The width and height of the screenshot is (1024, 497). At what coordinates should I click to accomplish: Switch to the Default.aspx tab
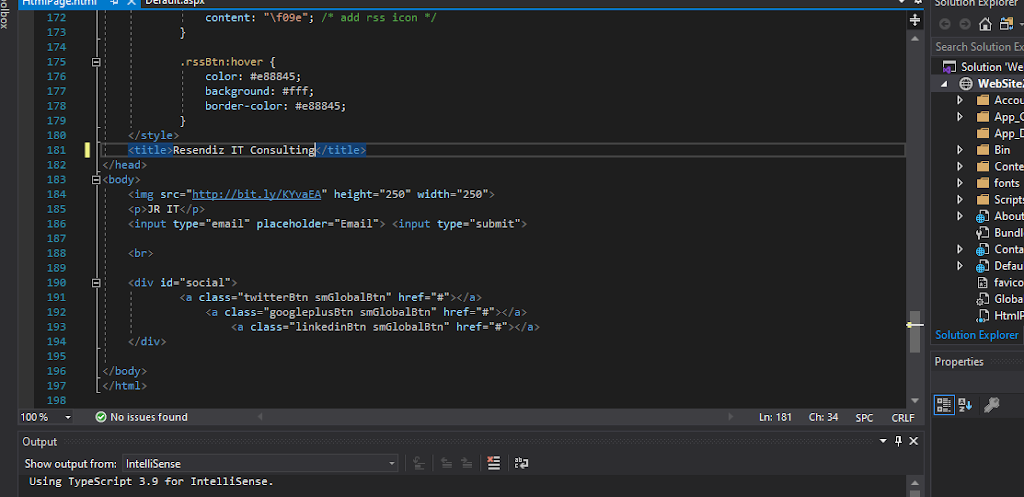coord(174,3)
